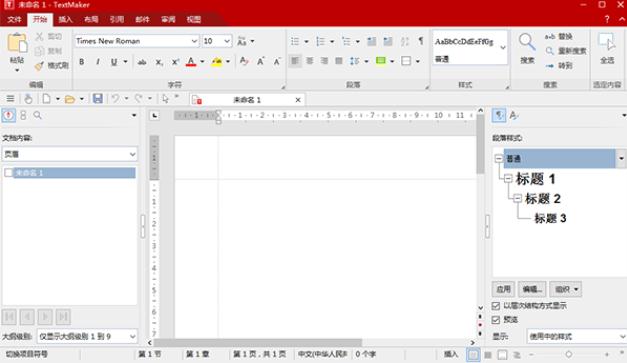Click the sort icon
Screen dimensions: 627x363
pyautogui.click(x=405, y=41)
